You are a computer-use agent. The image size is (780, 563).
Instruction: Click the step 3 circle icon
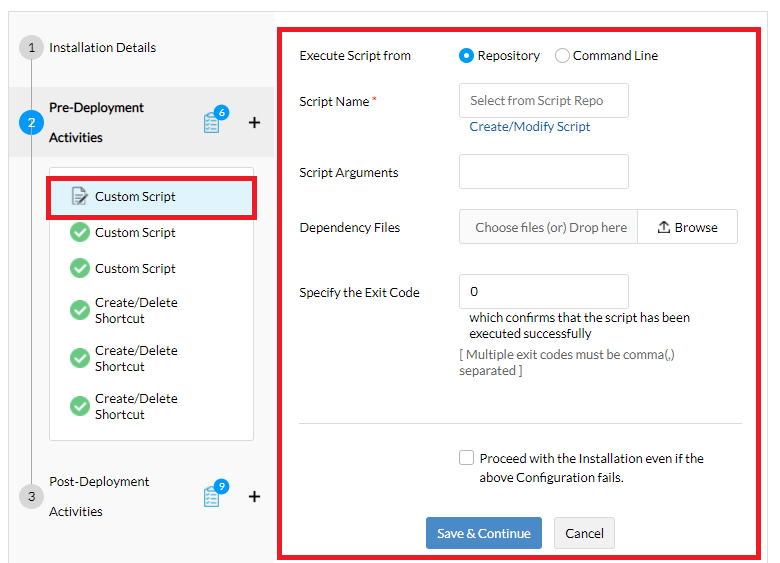pos(31,496)
